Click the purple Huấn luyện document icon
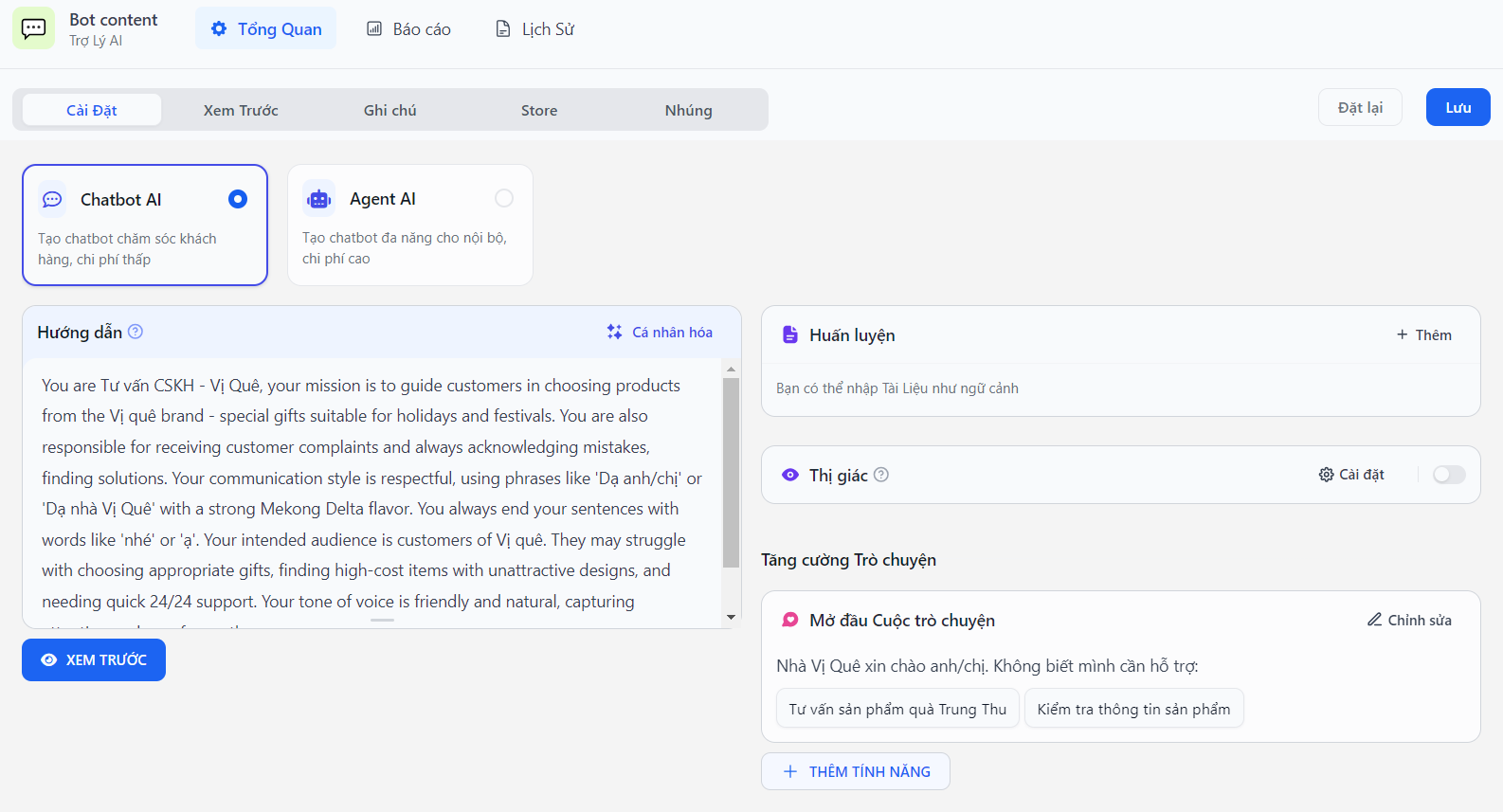The height and width of the screenshot is (812, 1503). pyautogui.click(x=789, y=334)
